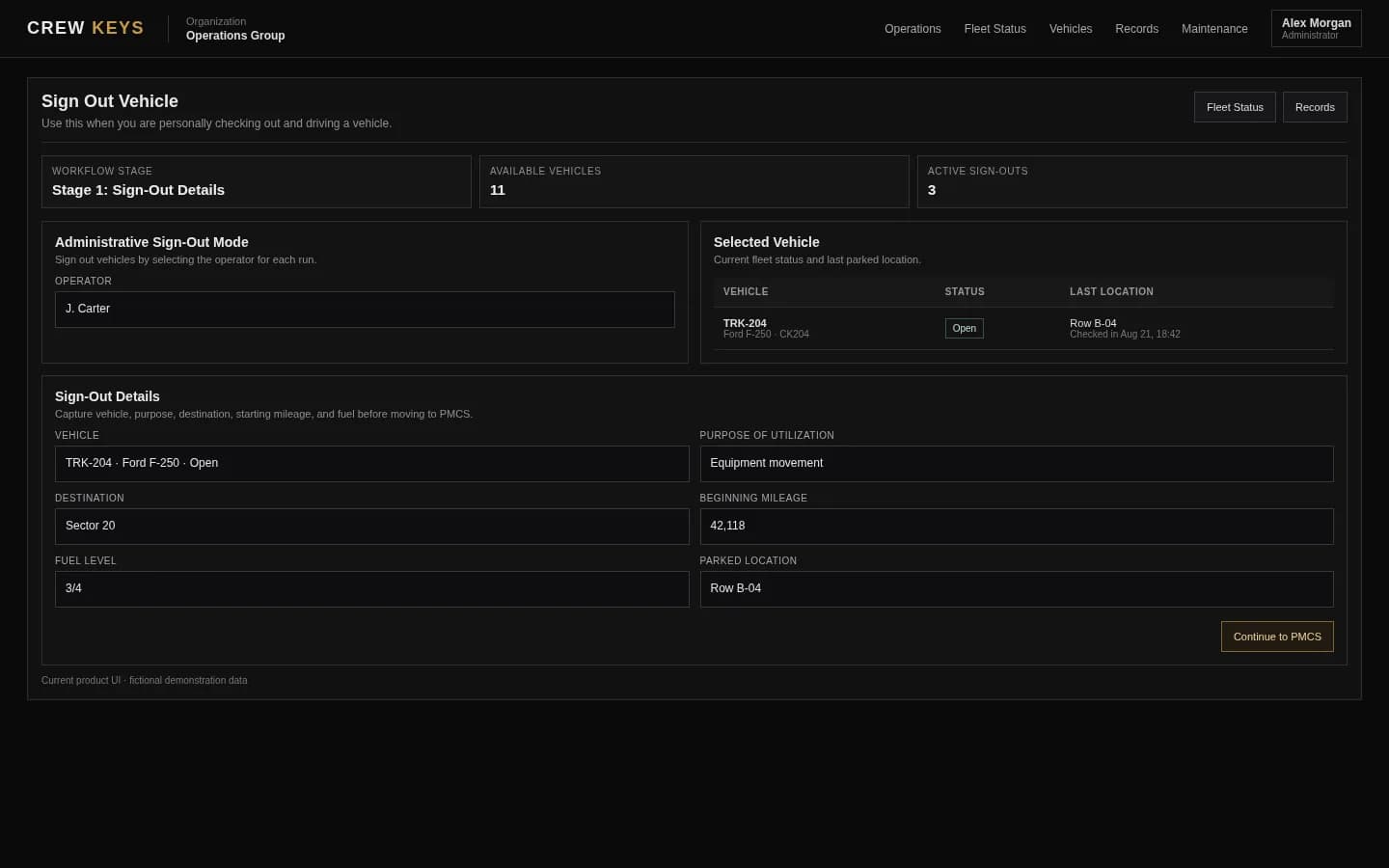Click the Crew Keys logo
Viewport: 1389px width, 868px height.
coord(85,28)
